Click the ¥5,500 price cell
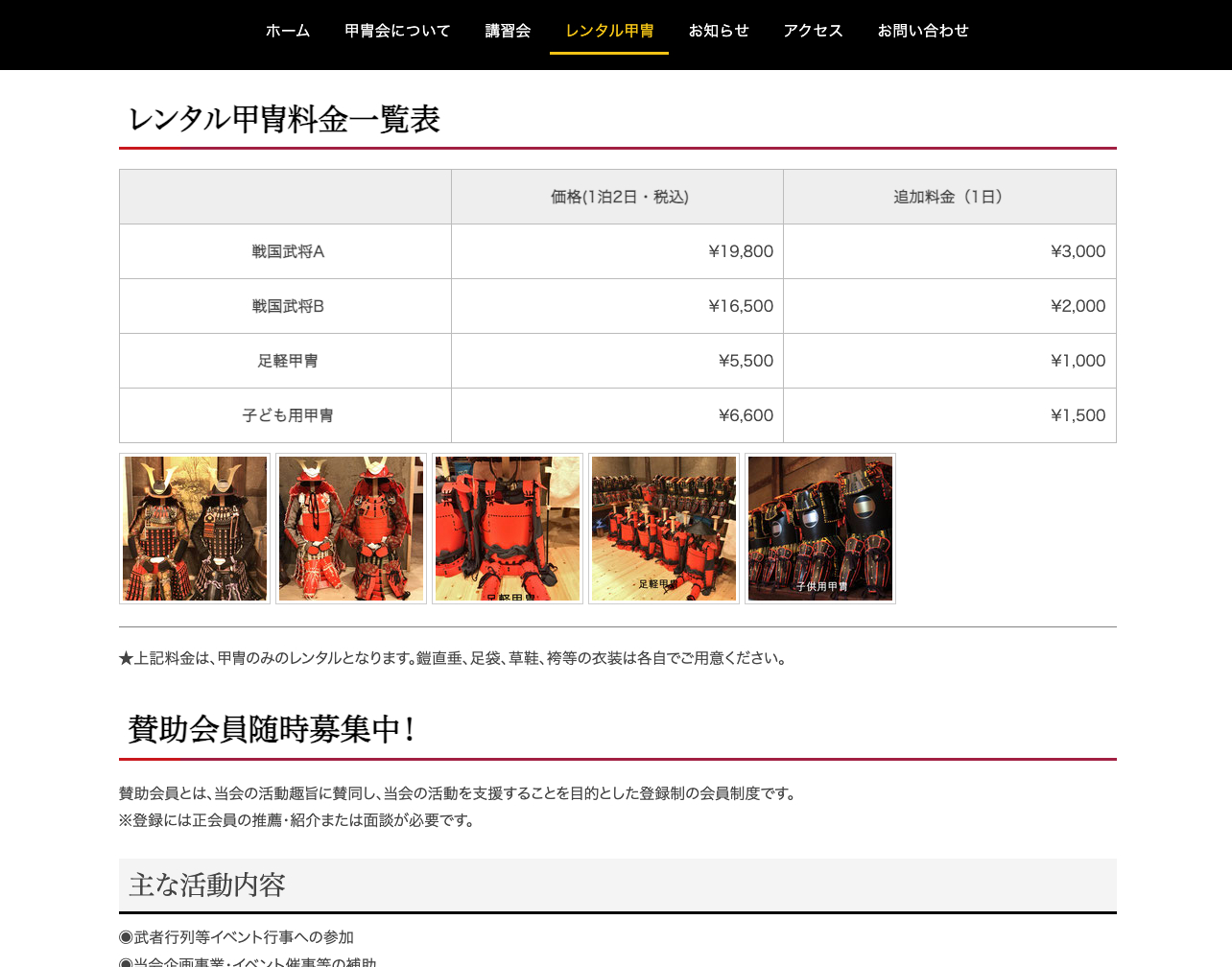Image resolution: width=1232 pixels, height=967 pixels. [x=617, y=361]
